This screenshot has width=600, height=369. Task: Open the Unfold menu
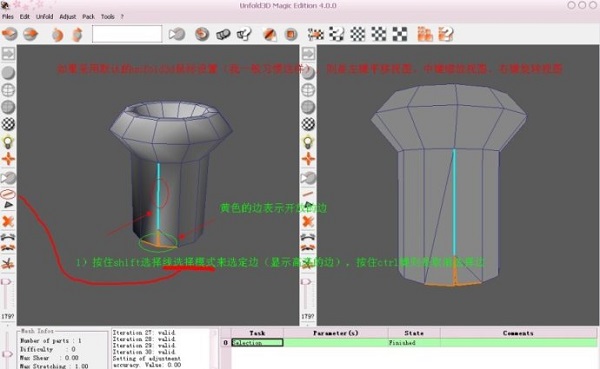pos(44,16)
